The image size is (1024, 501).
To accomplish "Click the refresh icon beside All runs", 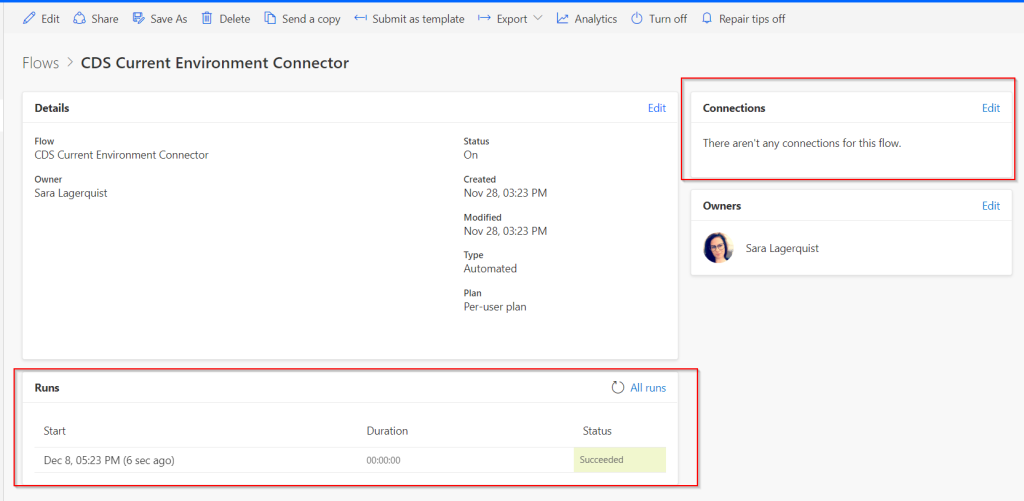I will (x=618, y=387).
